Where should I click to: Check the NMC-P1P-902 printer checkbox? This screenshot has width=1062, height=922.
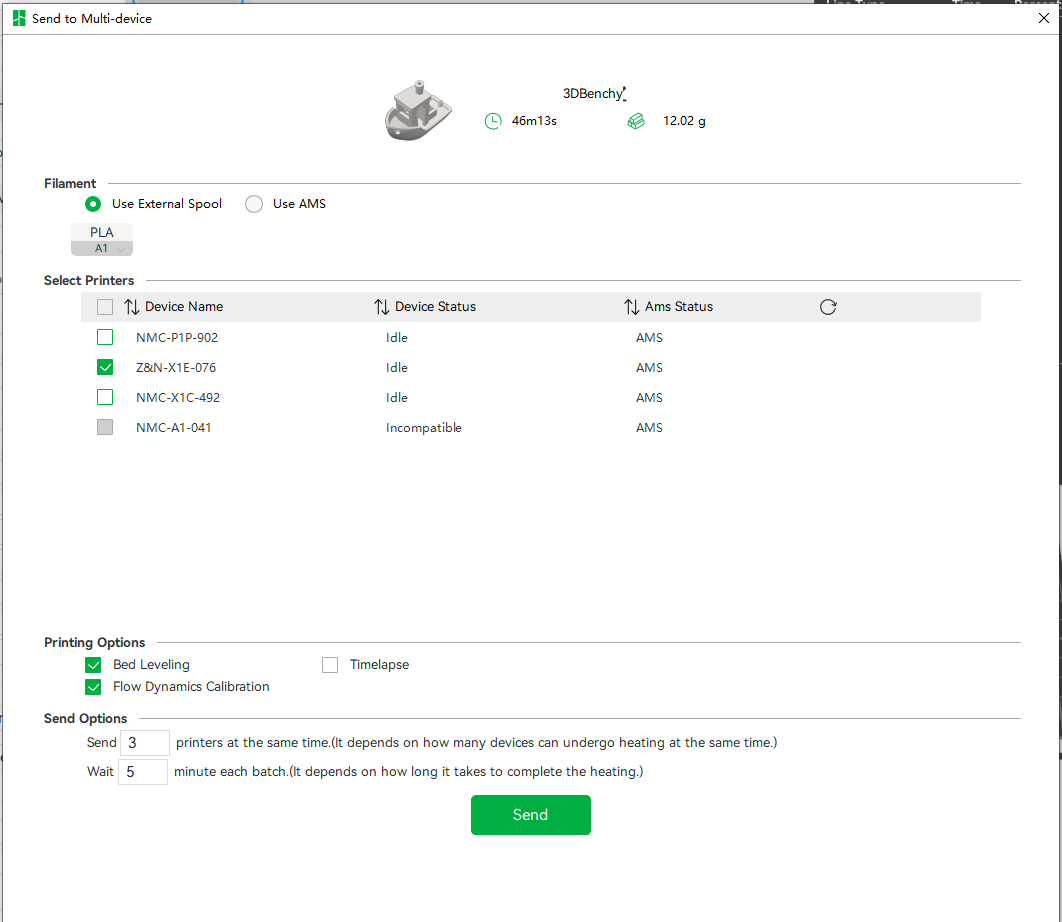pos(105,337)
